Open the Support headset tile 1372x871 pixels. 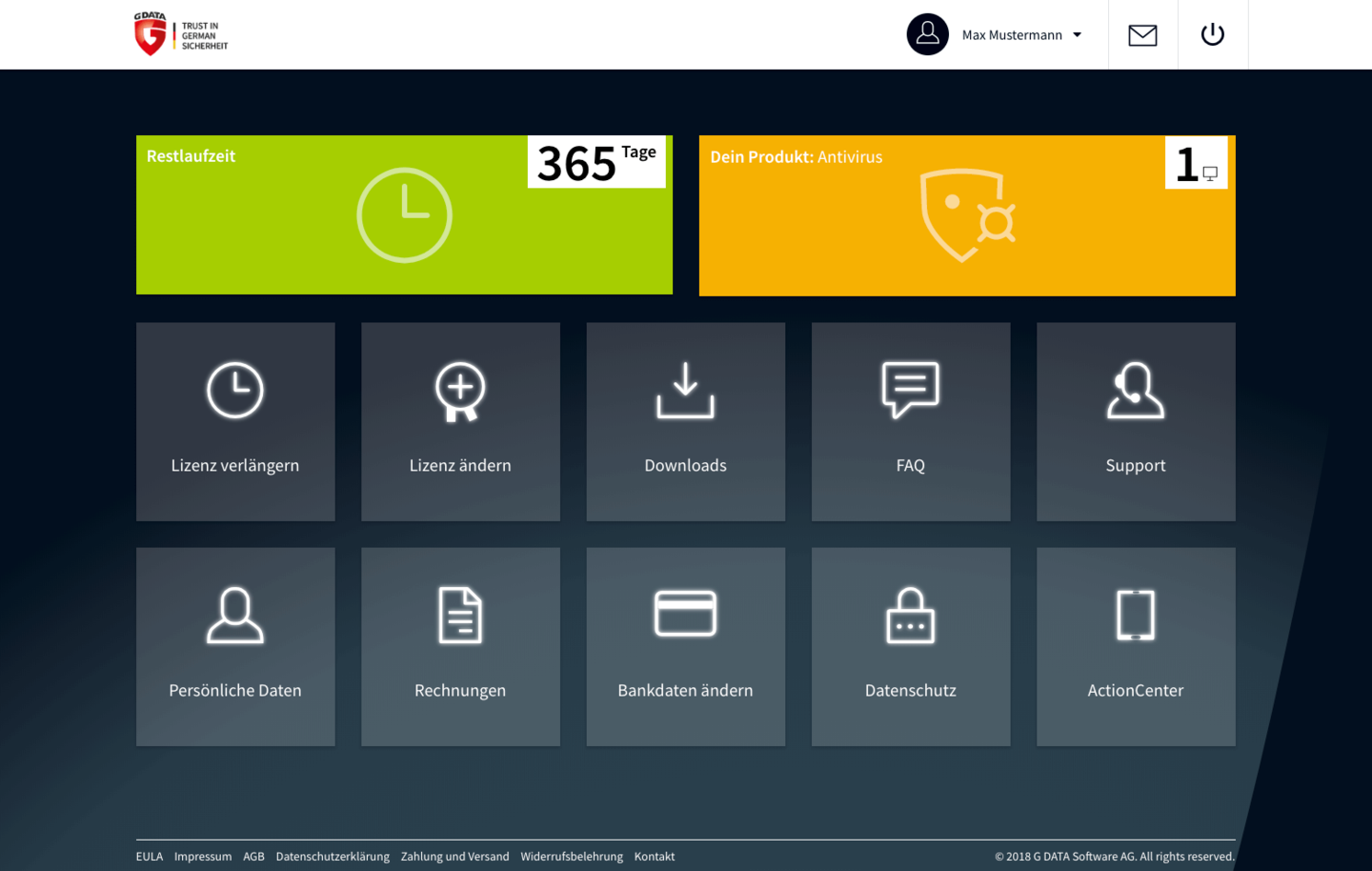tap(1136, 421)
